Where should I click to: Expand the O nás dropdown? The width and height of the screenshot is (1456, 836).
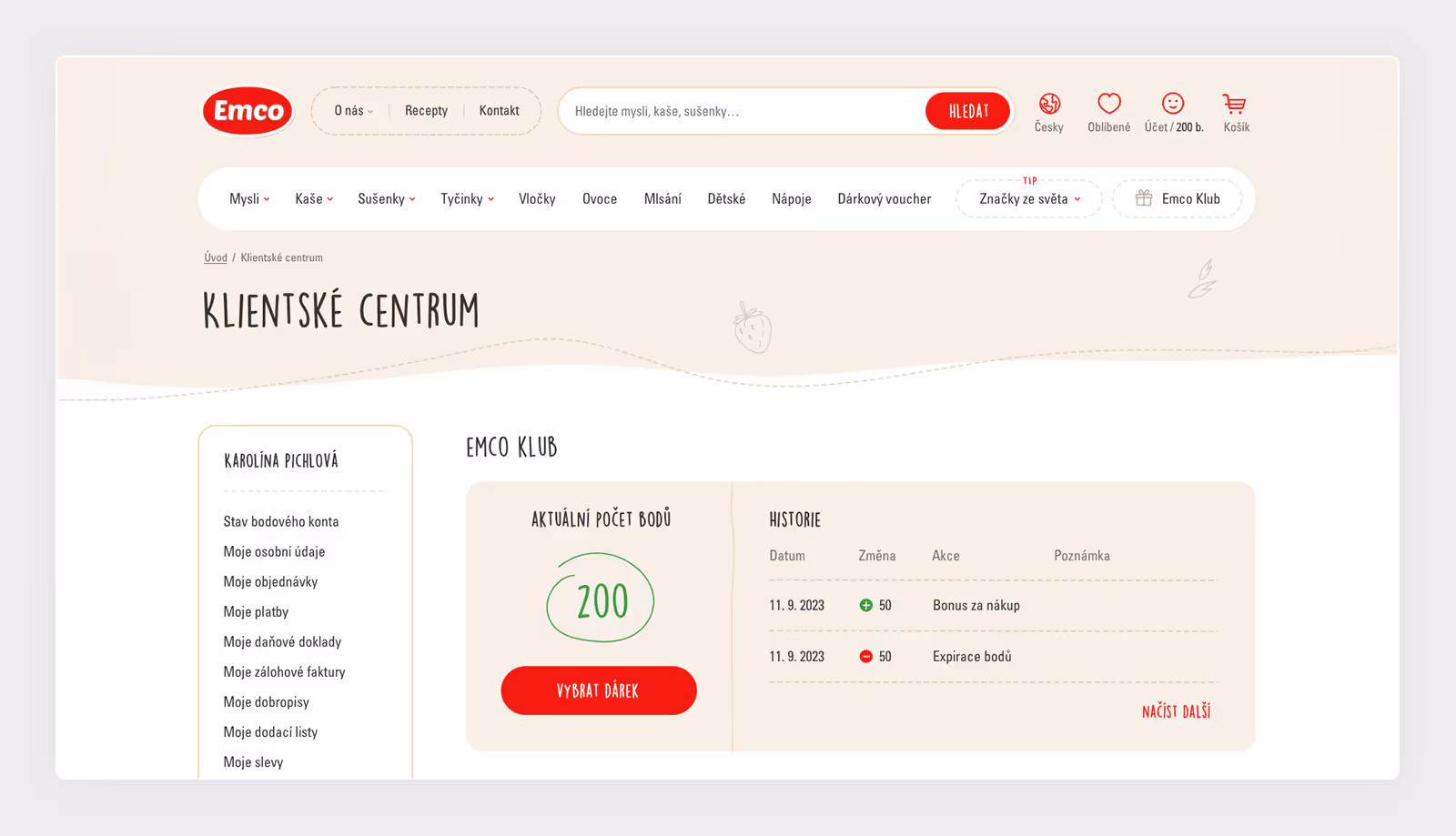click(x=353, y=111)
